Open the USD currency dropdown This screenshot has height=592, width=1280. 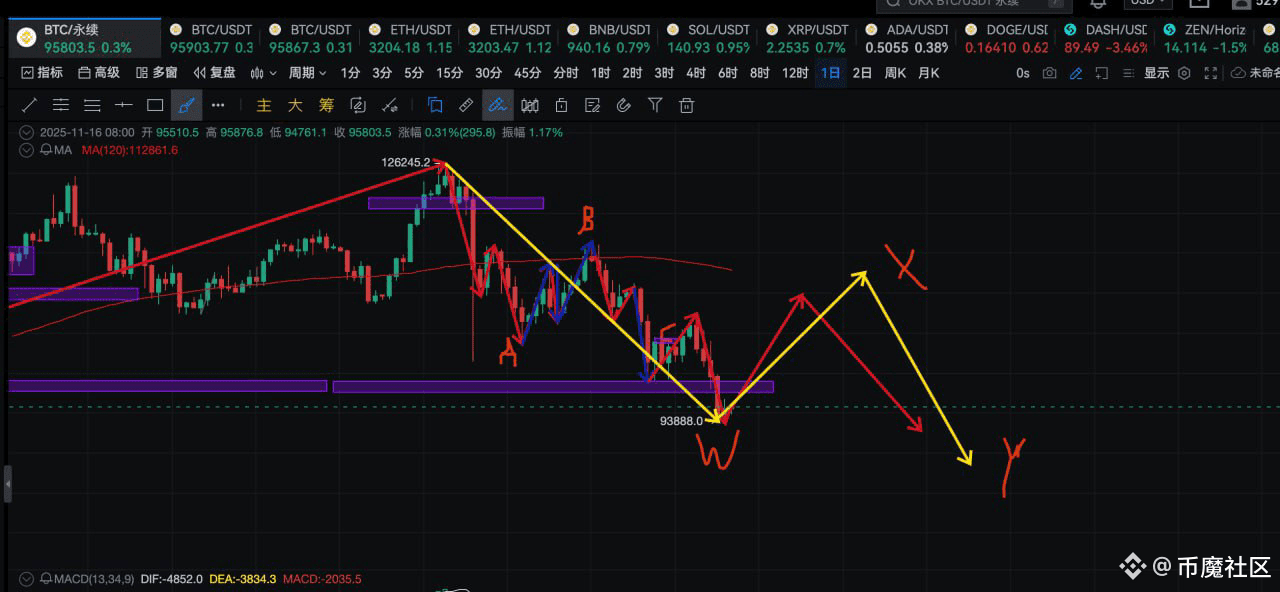(1149, 4)
